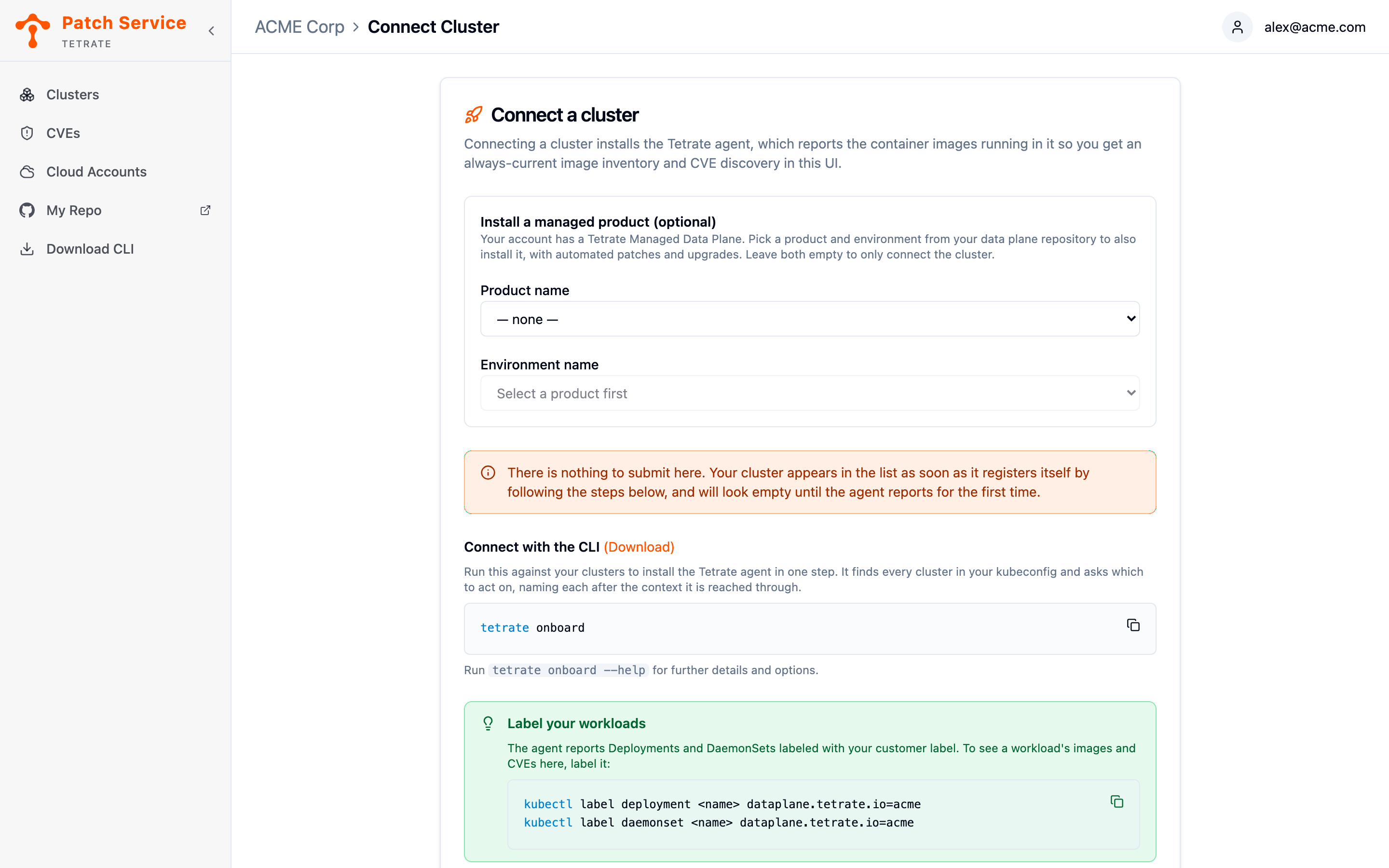Click the Download CLI arrow icon

[27, 248]
